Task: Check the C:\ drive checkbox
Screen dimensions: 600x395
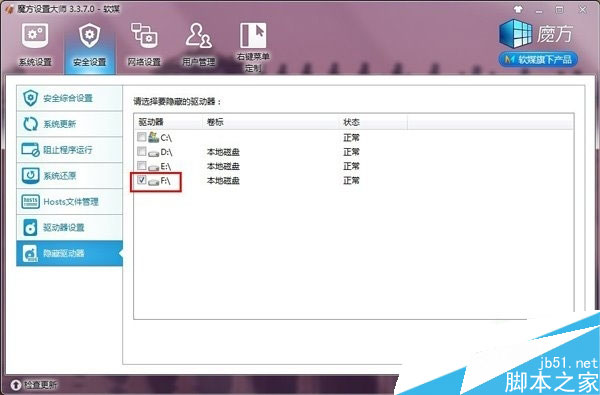Action: (142, 137)
